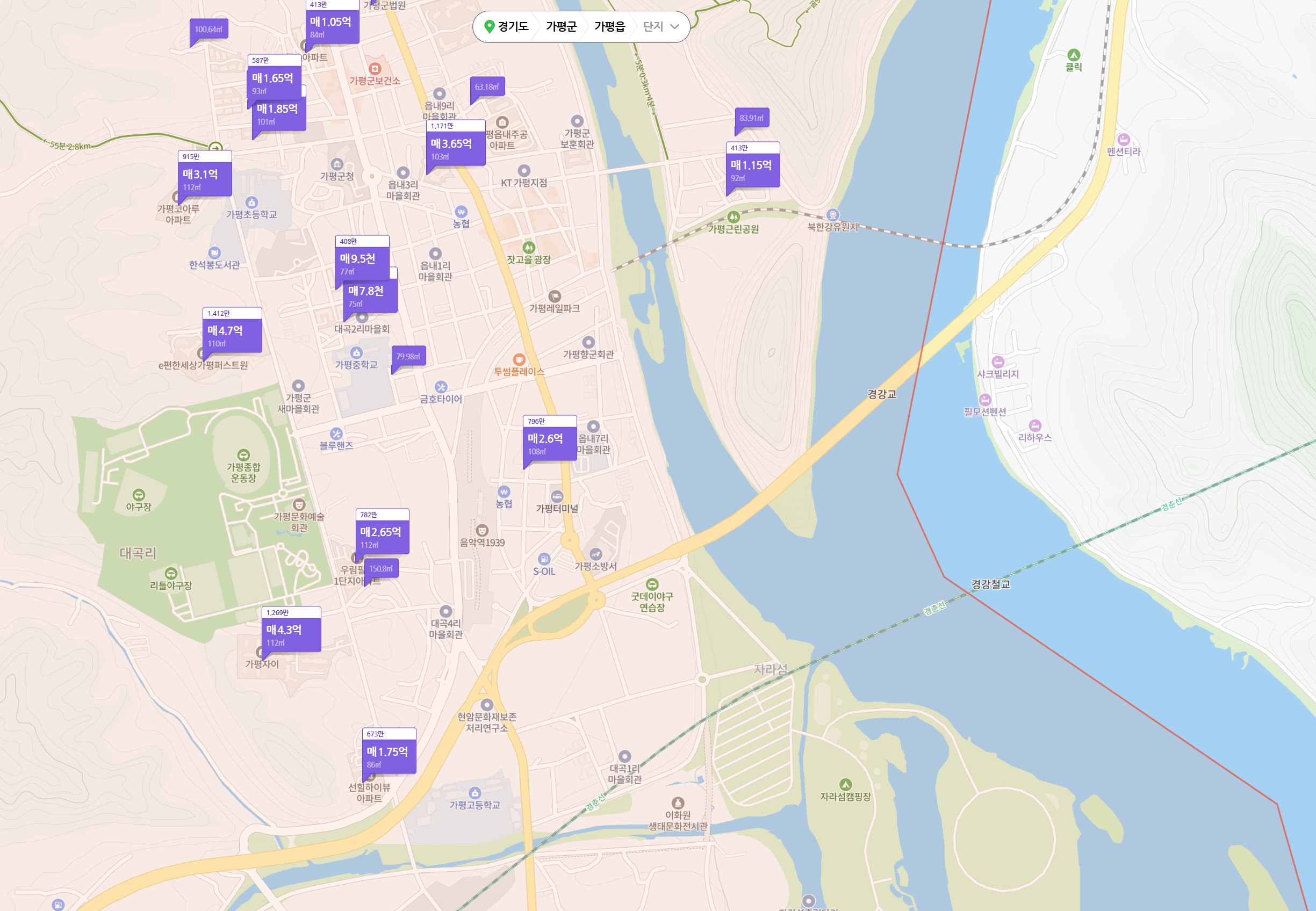Click the 북한강유원지 ferris wheel icon

click(x=832, y=215)
